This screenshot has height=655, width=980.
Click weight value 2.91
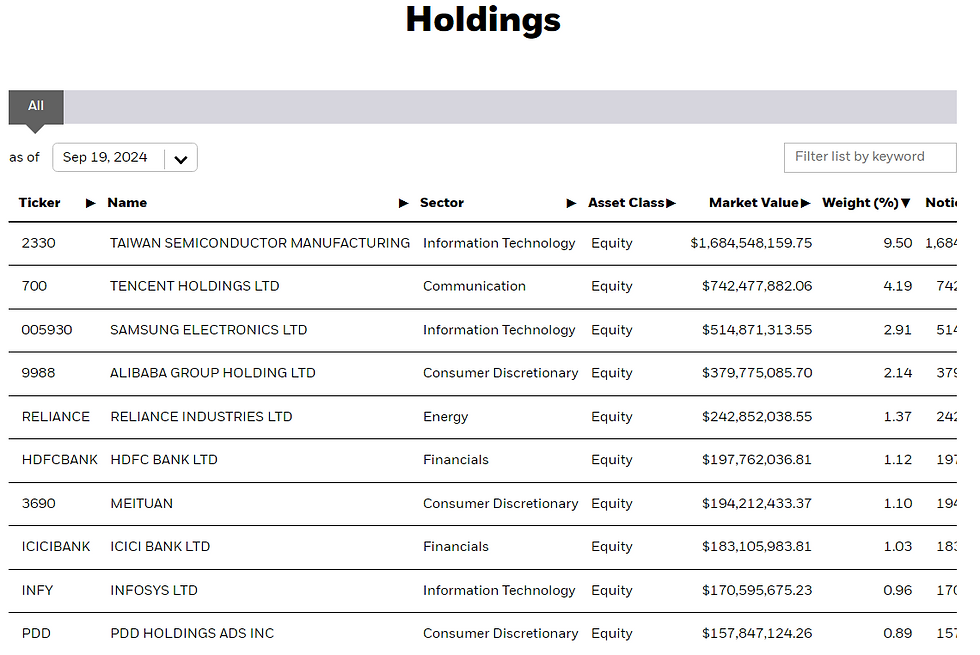[898, 330]
